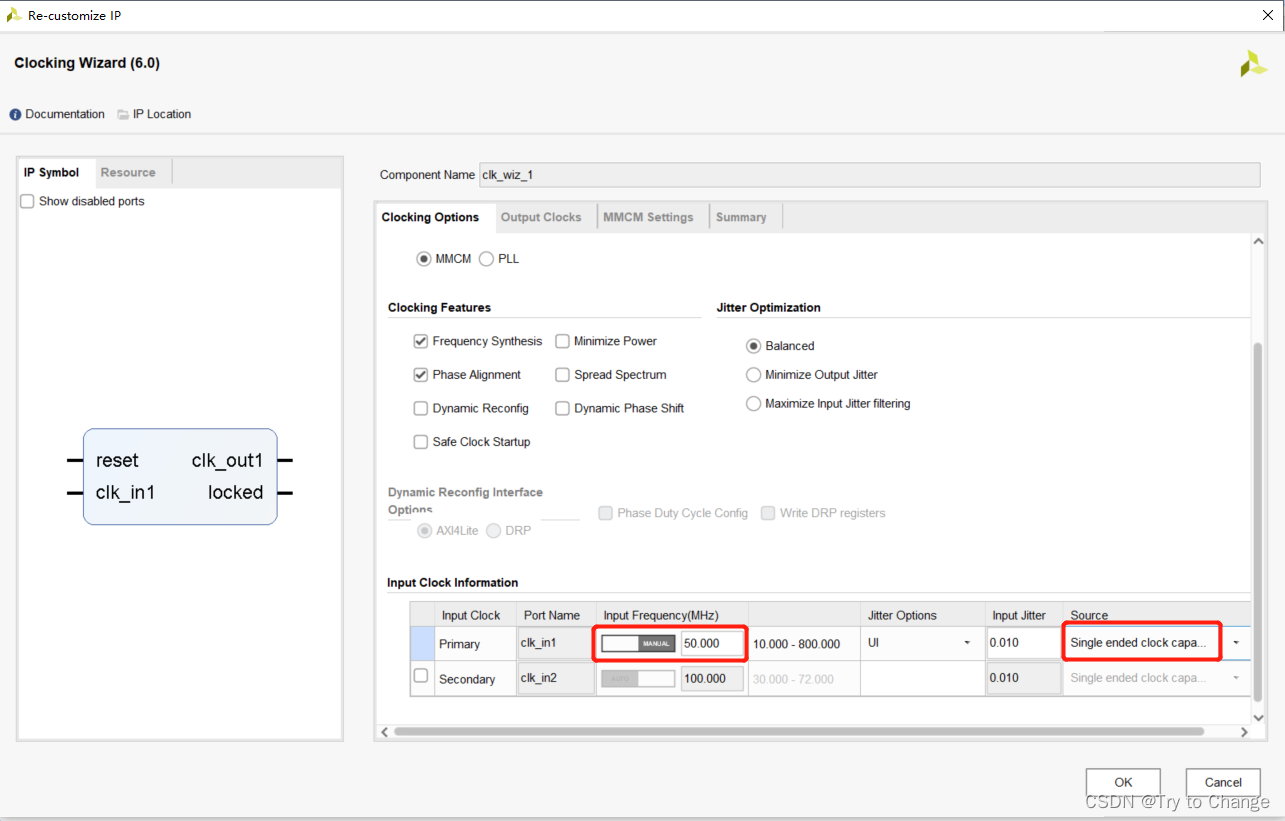Image resolution: width=1285 pixels, height=821 pixels.
Task: Select Minimize Output Jitter optimization
Action: point(752,375)
